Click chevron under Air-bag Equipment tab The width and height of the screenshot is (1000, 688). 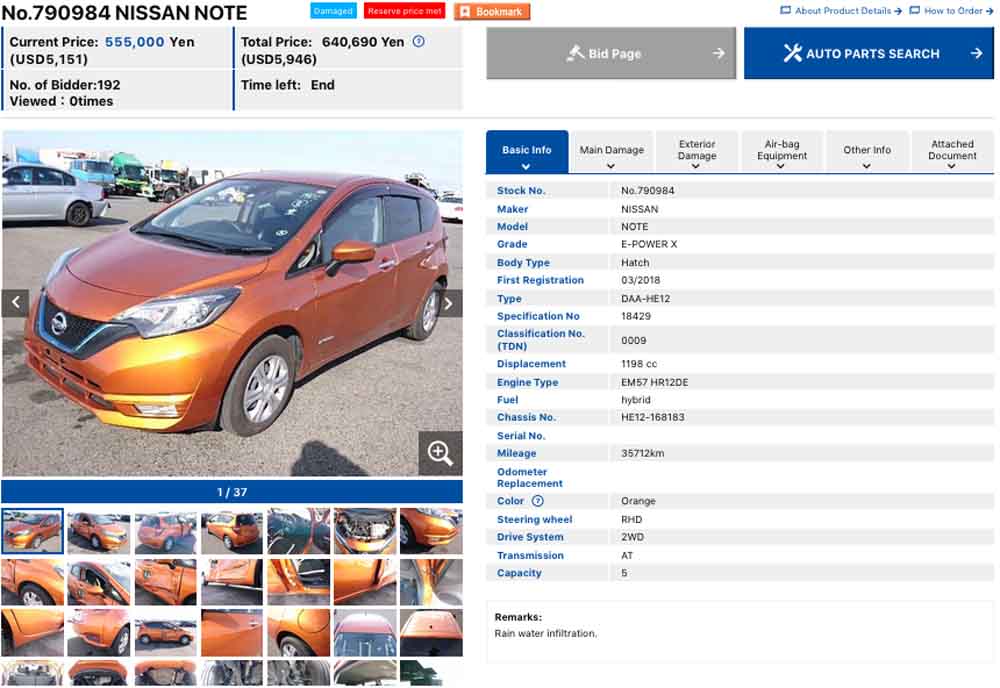(781, 166)
